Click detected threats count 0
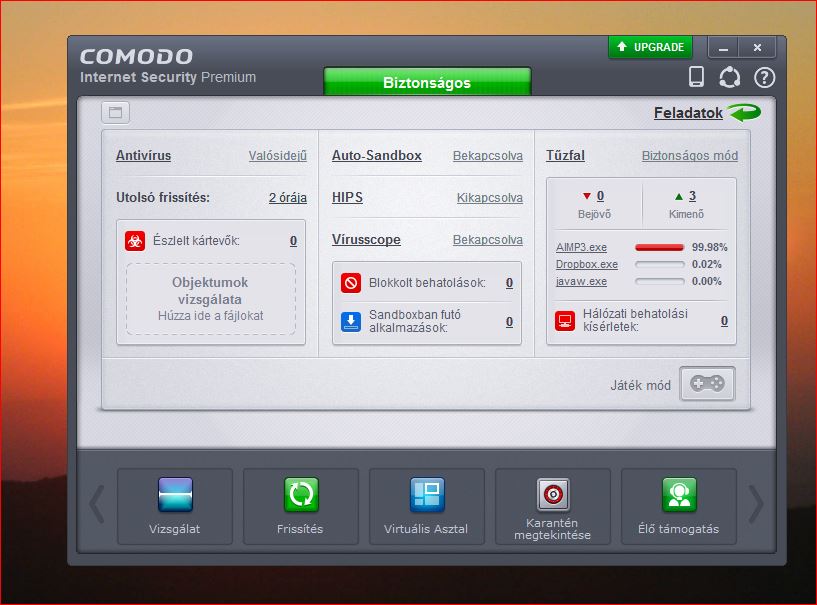Viewport: 817px width, 605px height. pos(293,241)
